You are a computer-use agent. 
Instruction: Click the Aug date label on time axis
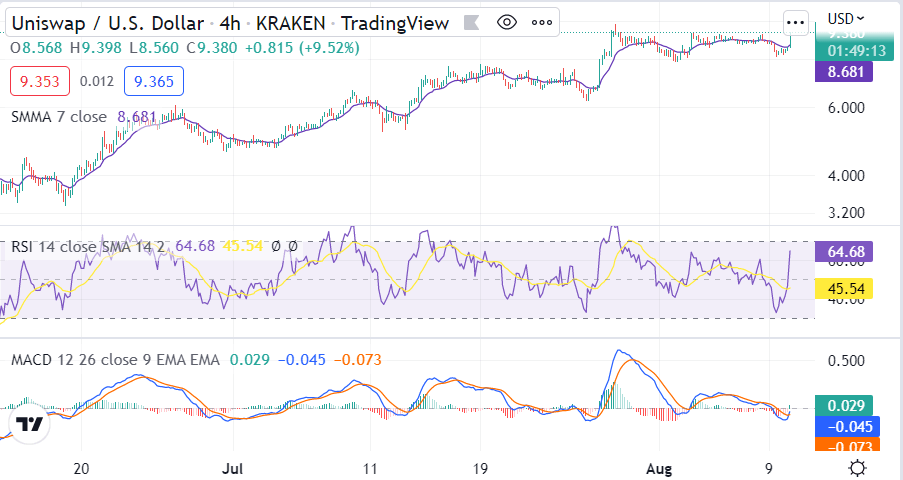pyautogui.click(x=659, y=468)
